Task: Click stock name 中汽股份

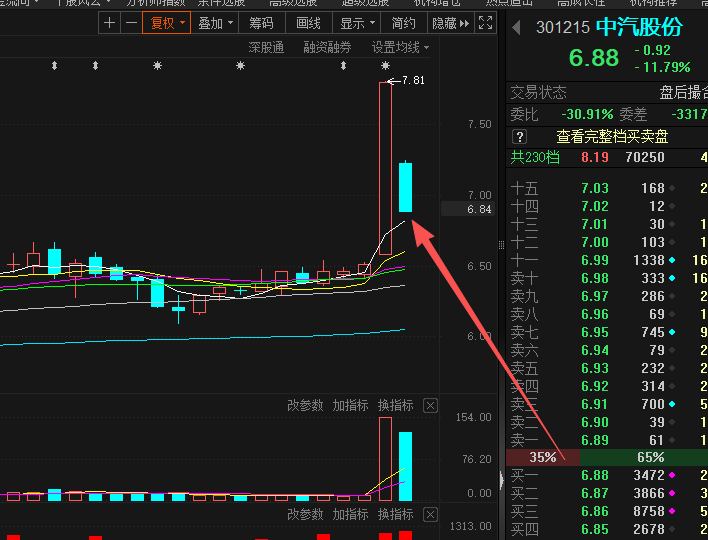Action: (639, 28)
